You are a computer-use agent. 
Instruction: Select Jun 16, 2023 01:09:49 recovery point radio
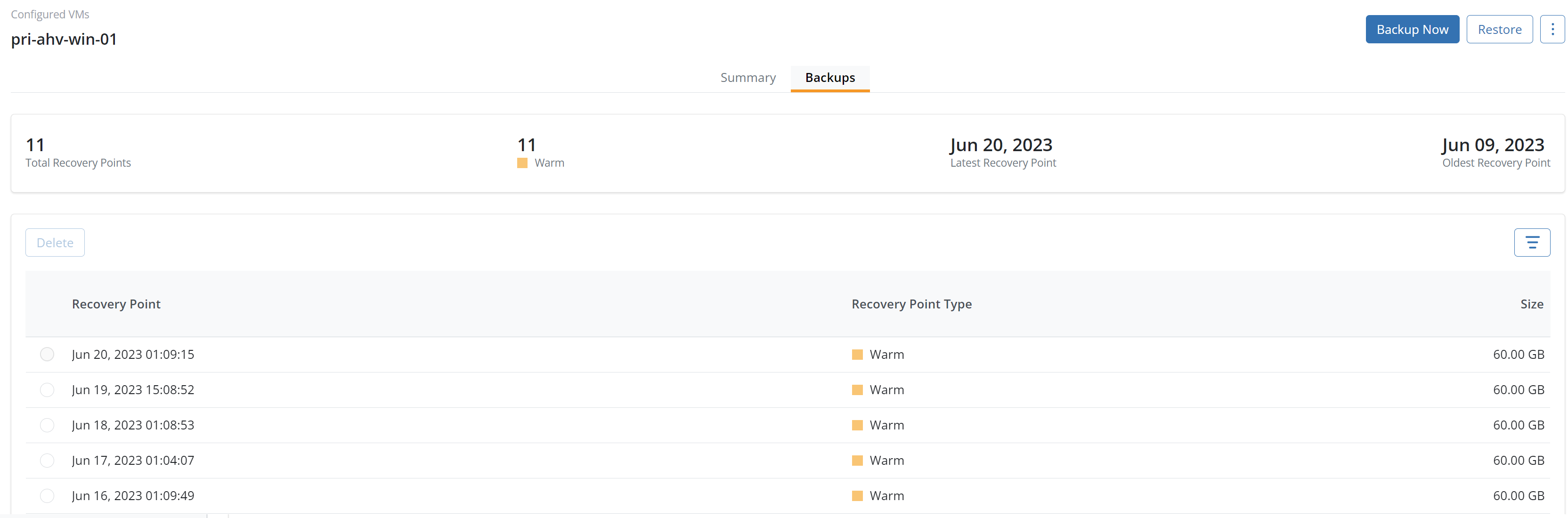click(x=47, y=495)
